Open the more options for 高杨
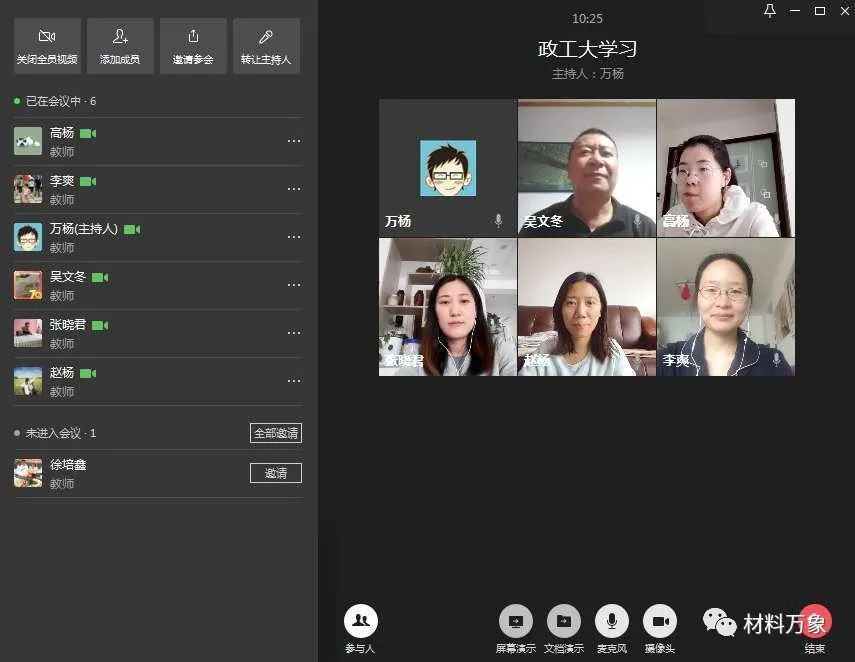 [293, 141]
